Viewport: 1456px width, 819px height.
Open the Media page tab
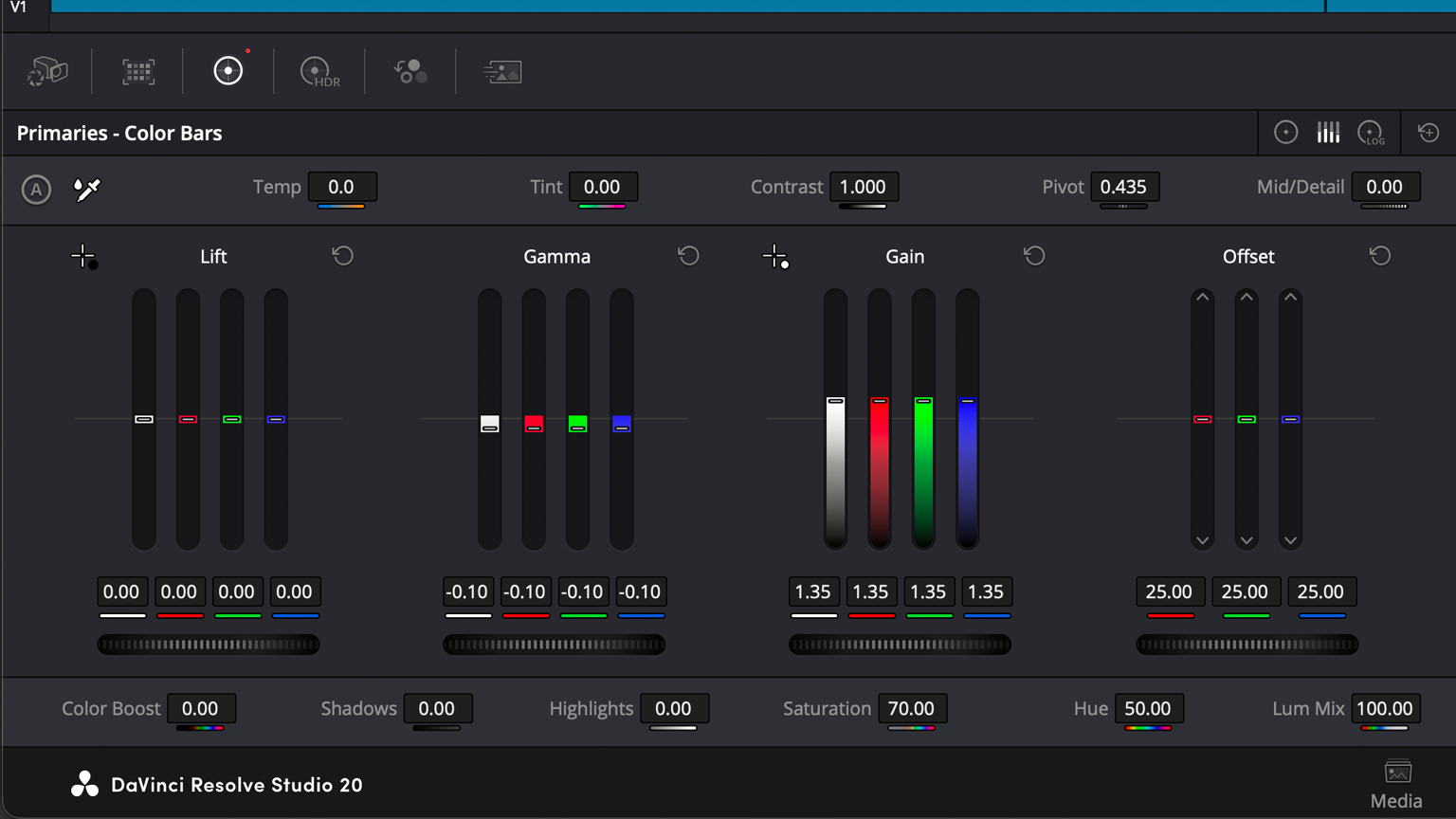point(1396,785)
